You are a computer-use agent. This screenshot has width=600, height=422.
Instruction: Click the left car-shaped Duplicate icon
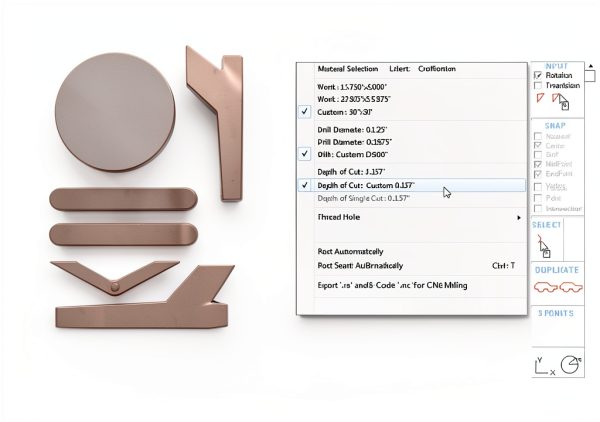[x=546, y=287]
